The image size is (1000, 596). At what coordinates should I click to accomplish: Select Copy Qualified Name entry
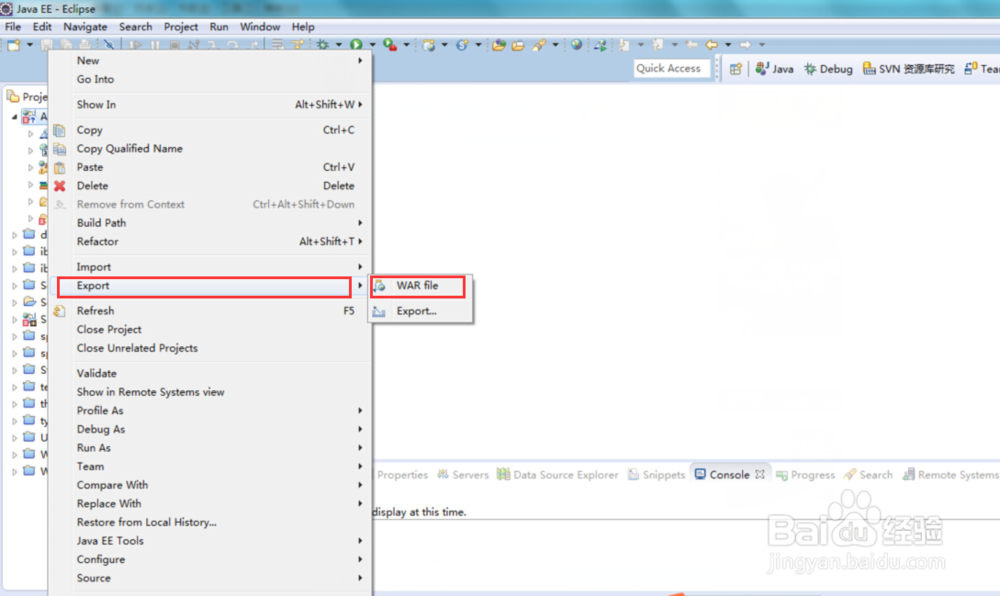[210, 149]
